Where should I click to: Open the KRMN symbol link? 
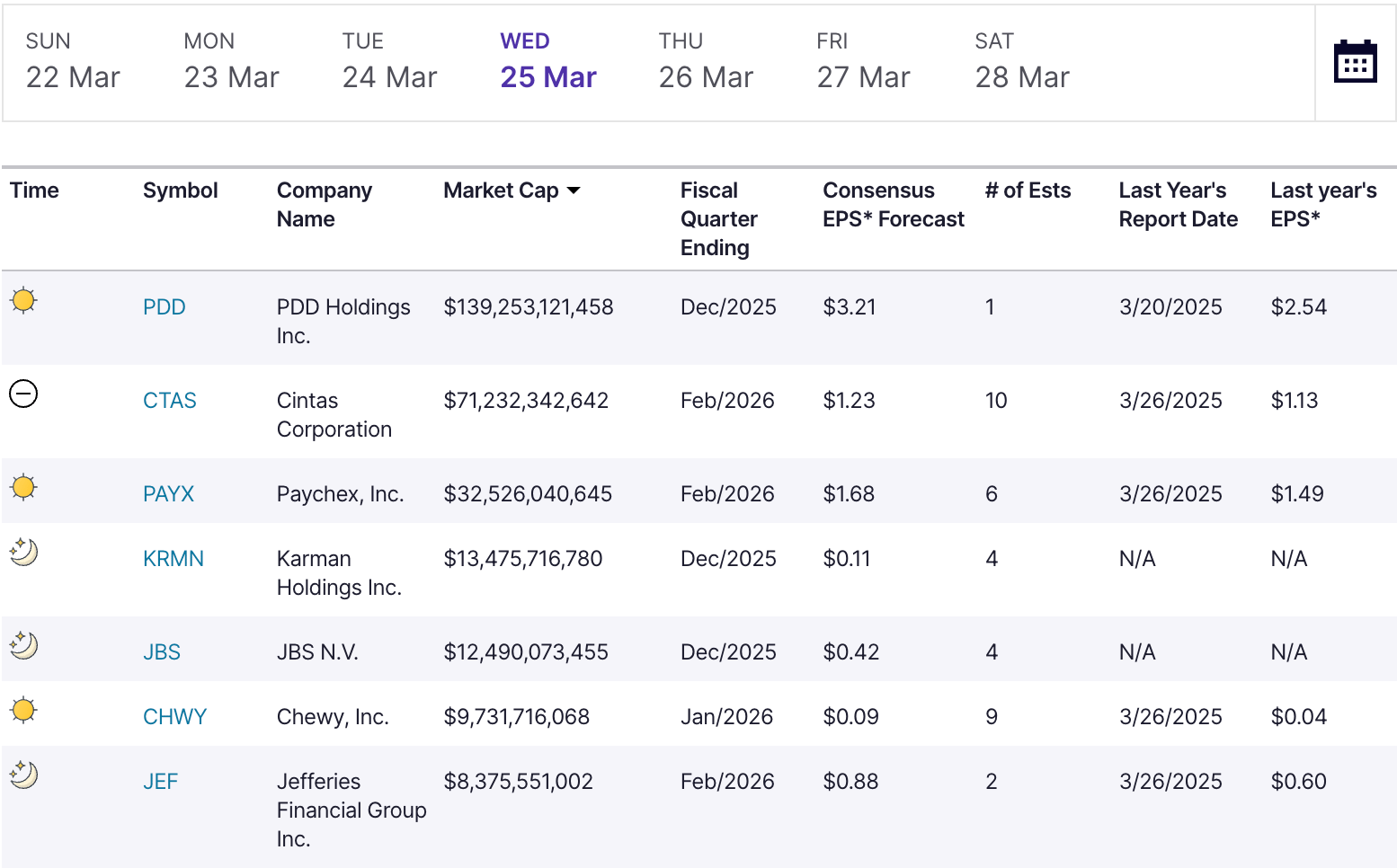[x=174, y=559]
